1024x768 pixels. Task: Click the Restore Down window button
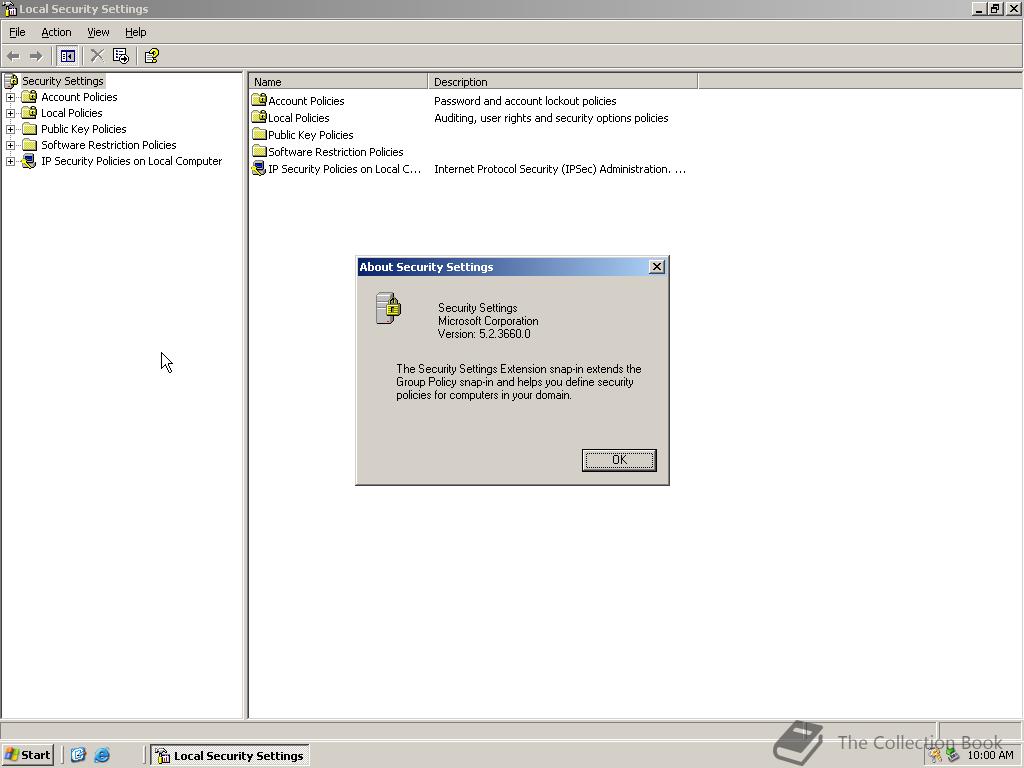995,8
